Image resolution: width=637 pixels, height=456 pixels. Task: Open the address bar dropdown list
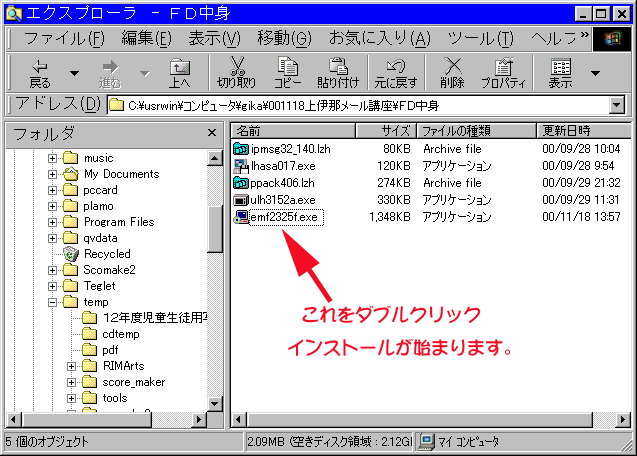pyautogui.click(x=617, y=106)
